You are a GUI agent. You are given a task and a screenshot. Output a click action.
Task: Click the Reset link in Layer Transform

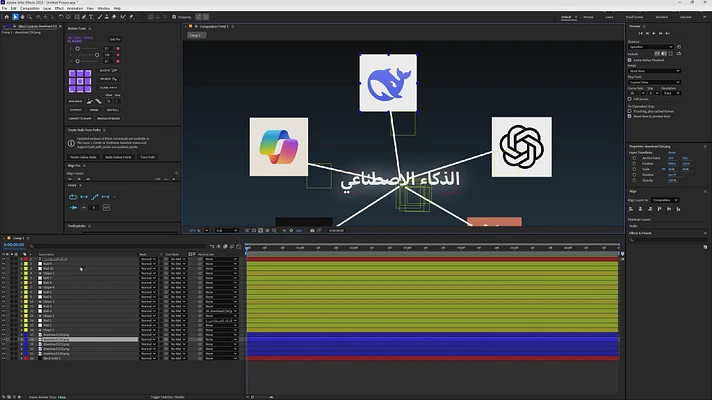(672, 153)
